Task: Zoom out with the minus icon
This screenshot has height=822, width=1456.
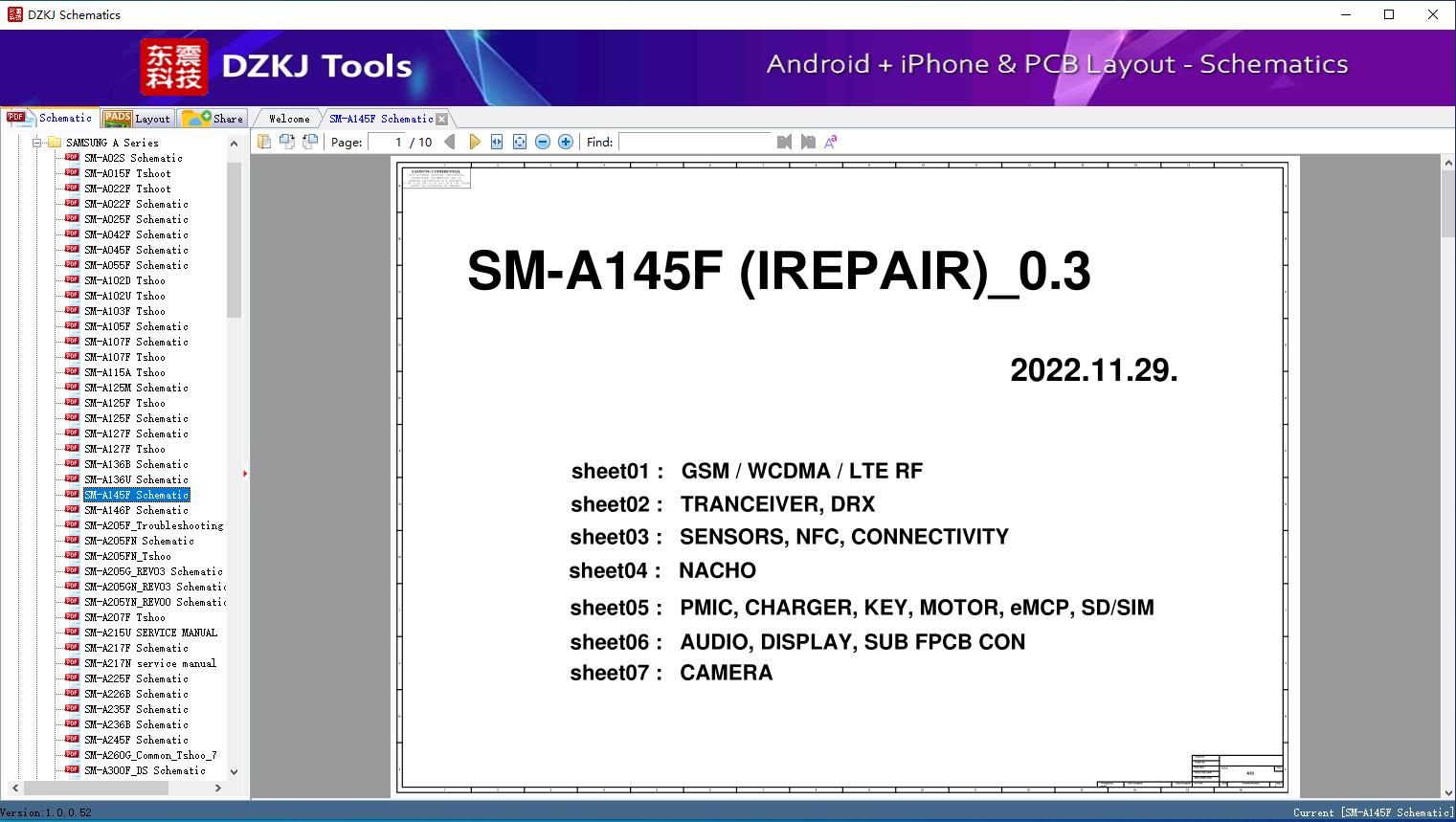Action: tap(543, 142)
